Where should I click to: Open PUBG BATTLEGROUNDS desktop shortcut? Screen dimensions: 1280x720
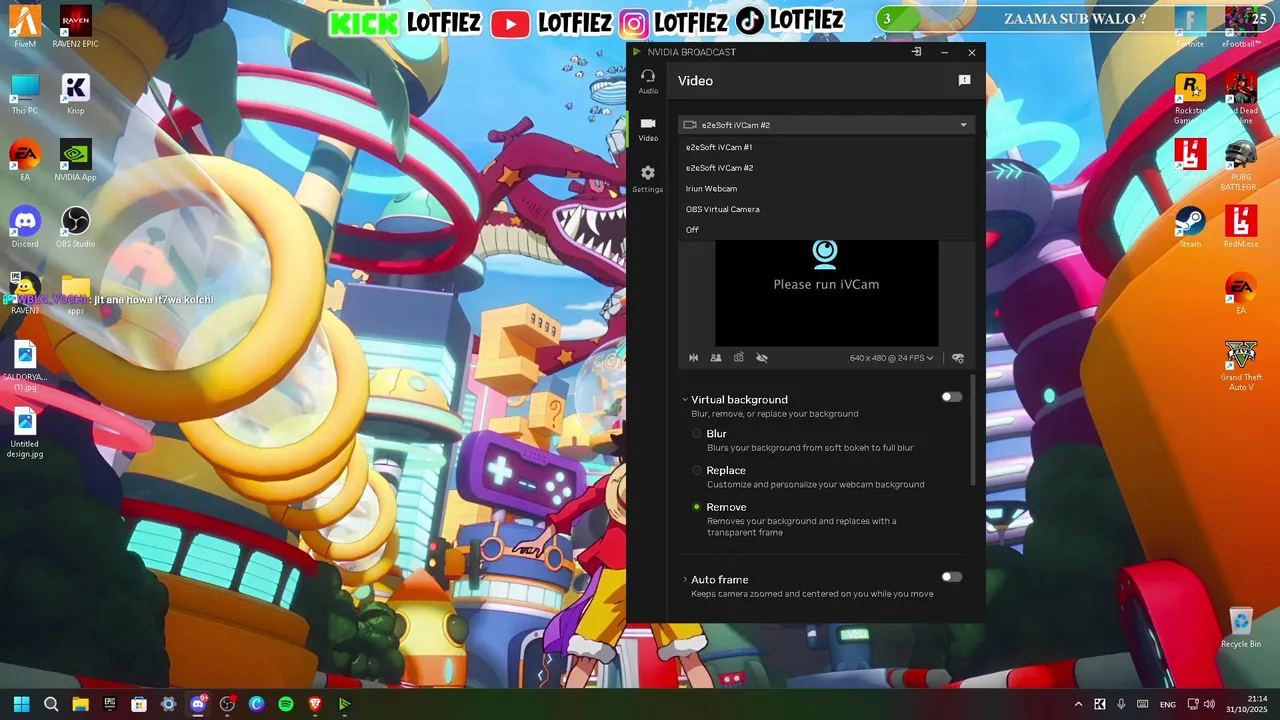(x=1241, y=165)
